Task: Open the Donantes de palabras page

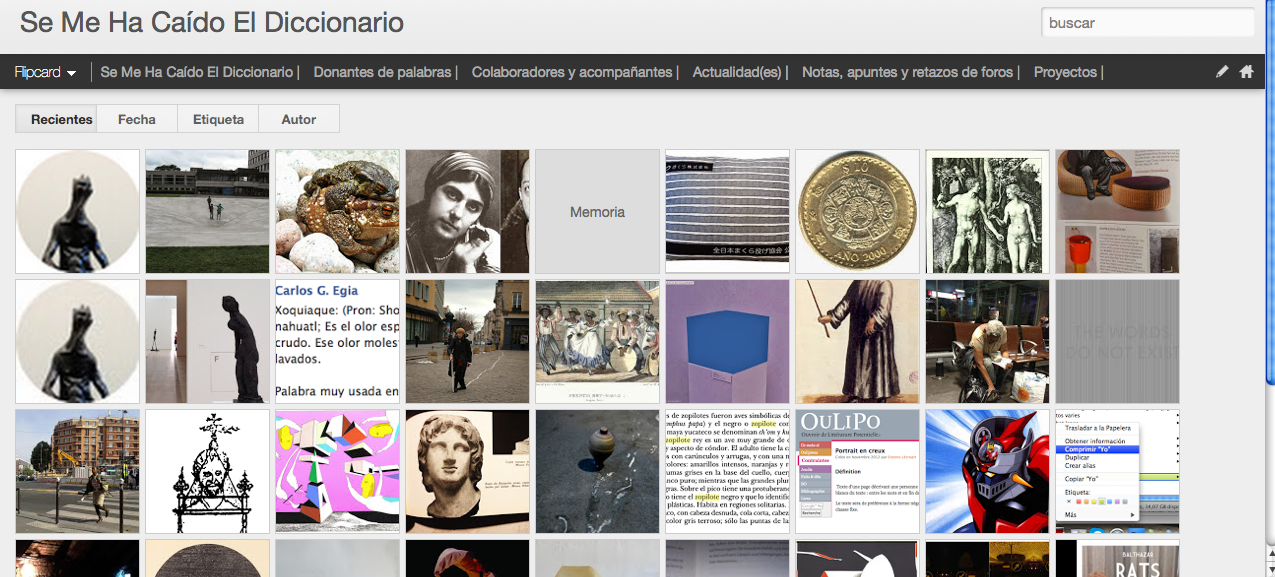Action: point(383,72)
